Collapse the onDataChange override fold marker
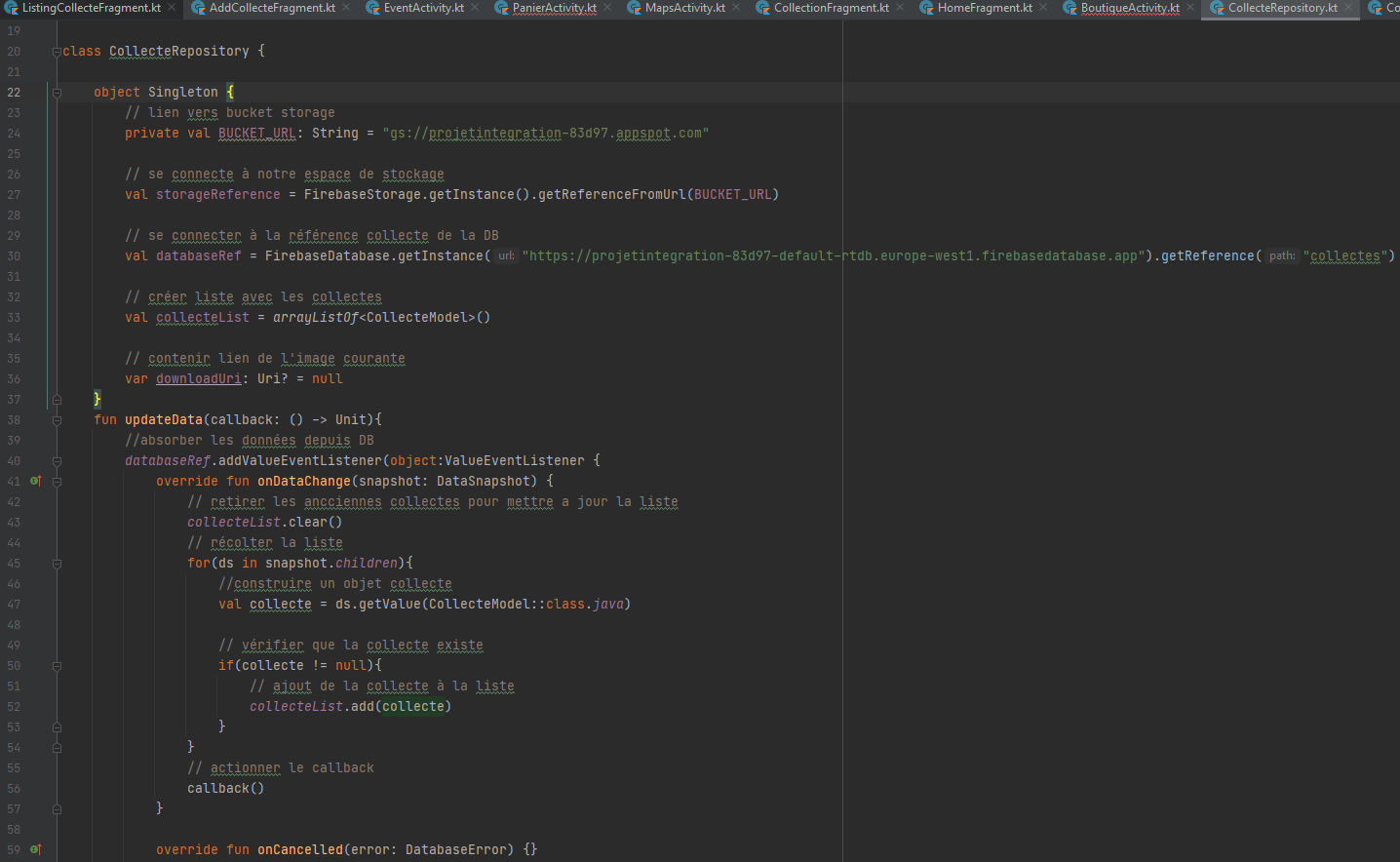The height and width of the screenshot is (862, 1400). click(57, 482)
